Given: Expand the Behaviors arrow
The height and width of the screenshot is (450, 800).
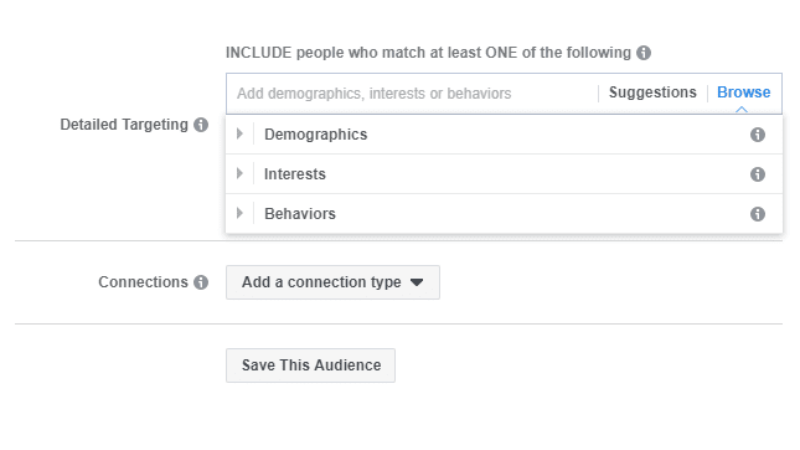Looking at the screenshot, I should (240, 214).
